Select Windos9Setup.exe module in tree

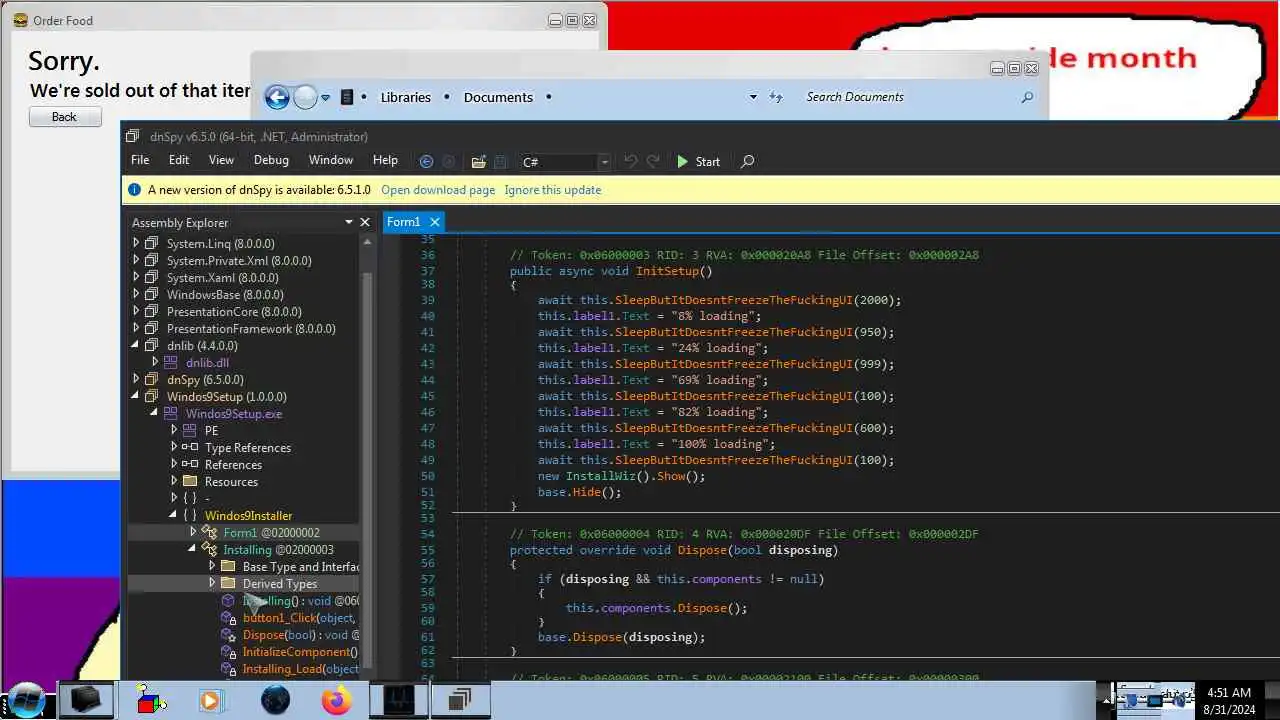click(233, 413)
